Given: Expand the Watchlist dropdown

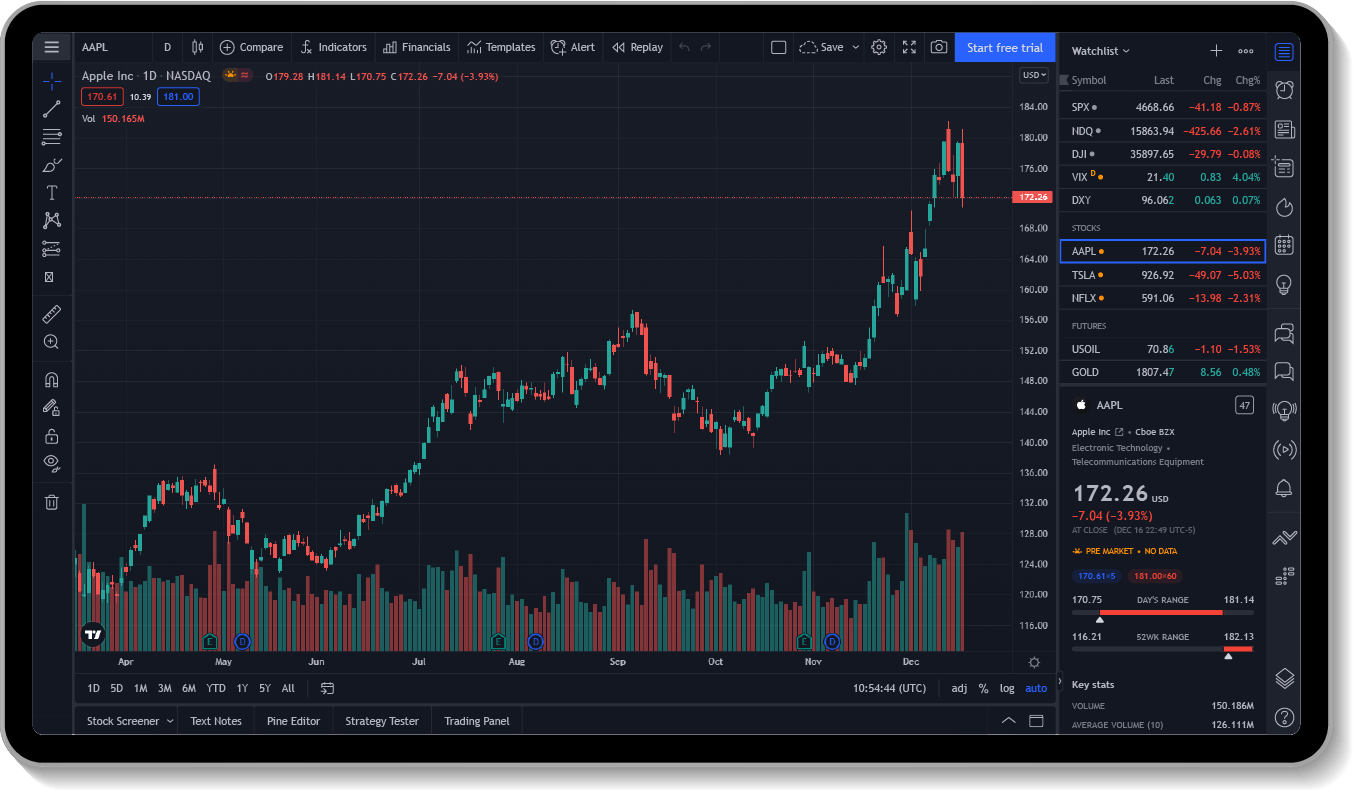Looking at the screenshot, I should tap(1101, 50).
